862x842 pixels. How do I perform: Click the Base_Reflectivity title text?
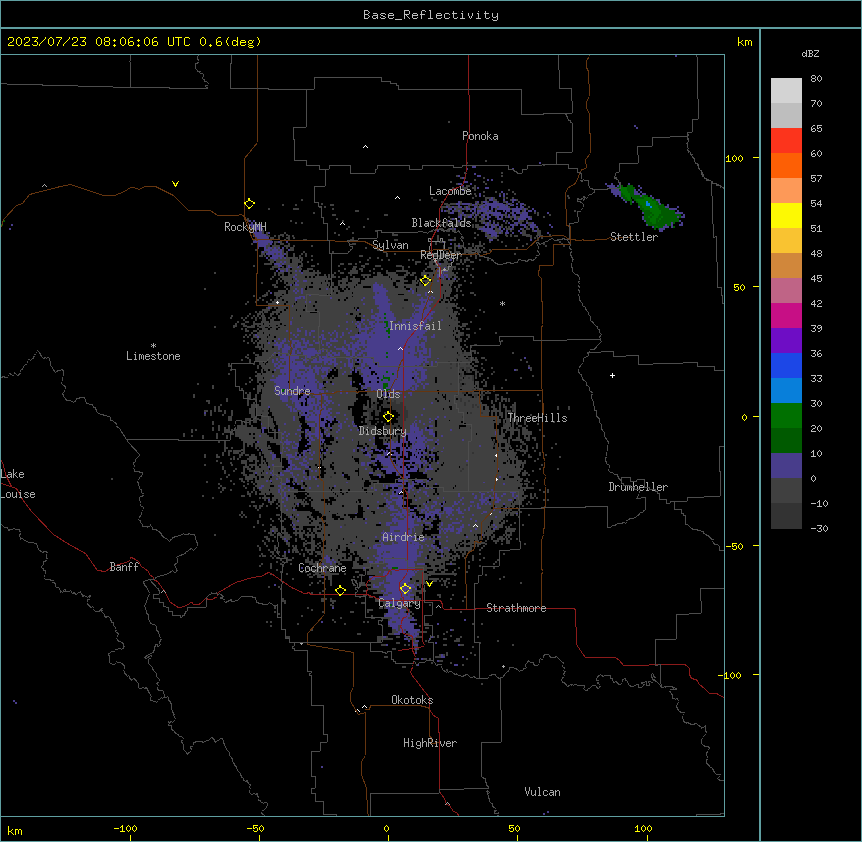[x=431, y=15]
